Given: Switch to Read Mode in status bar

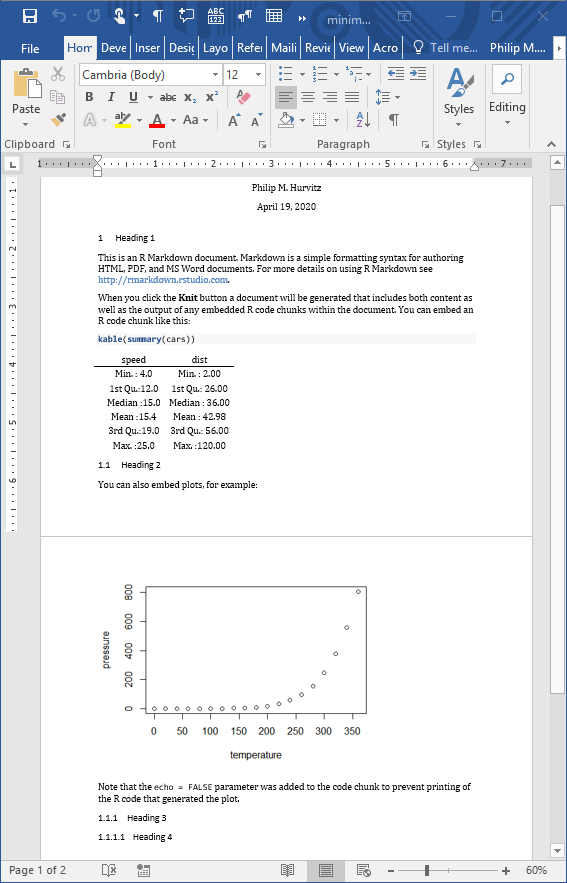Looking at the screenshot, I should pyautogui.click(x=287, y=870).
